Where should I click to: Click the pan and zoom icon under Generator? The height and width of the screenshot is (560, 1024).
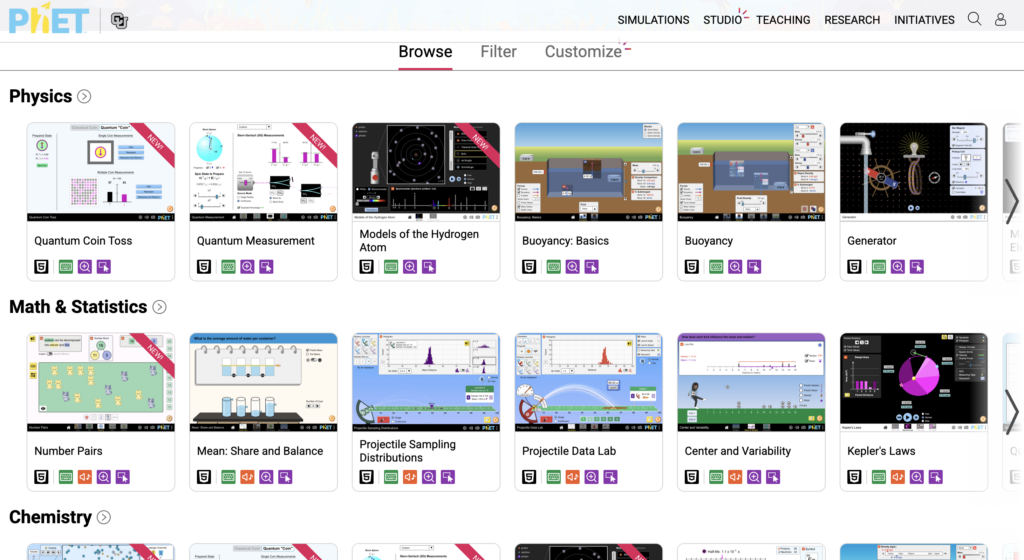(x=898, y=267)
